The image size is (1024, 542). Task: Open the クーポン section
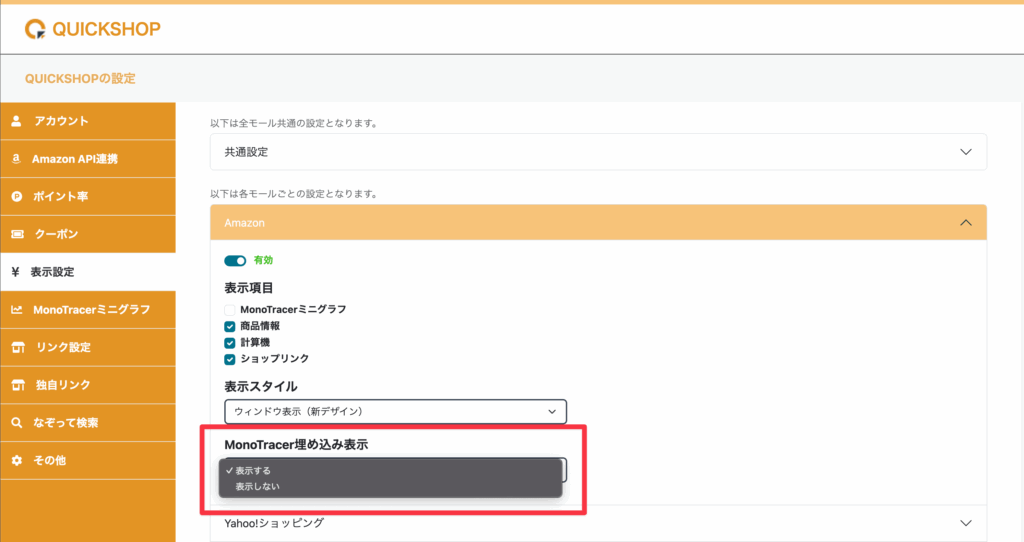point(88,234)
